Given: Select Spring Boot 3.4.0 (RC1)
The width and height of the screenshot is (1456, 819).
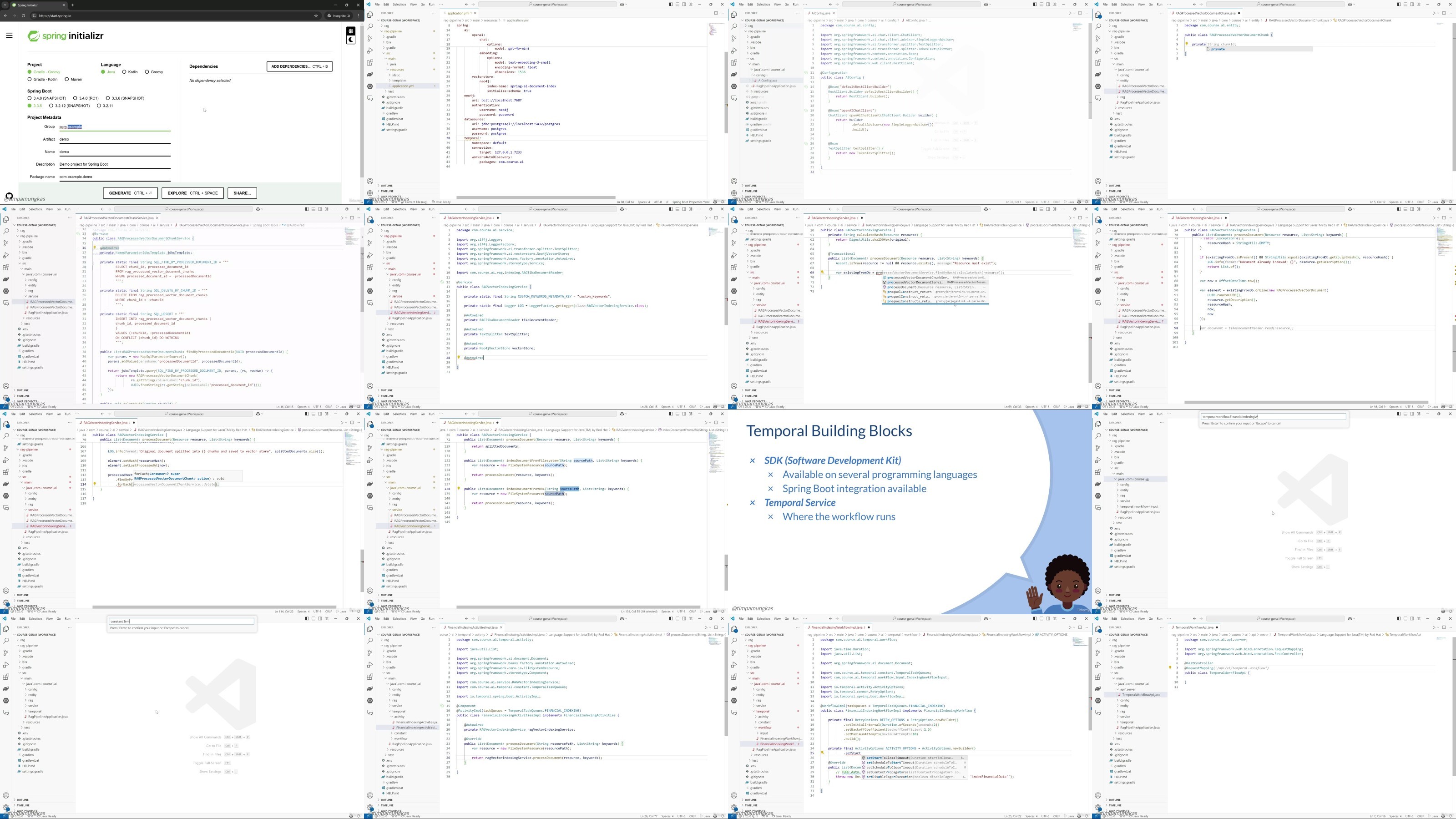Looking at the screenshot, I should 86,98.
